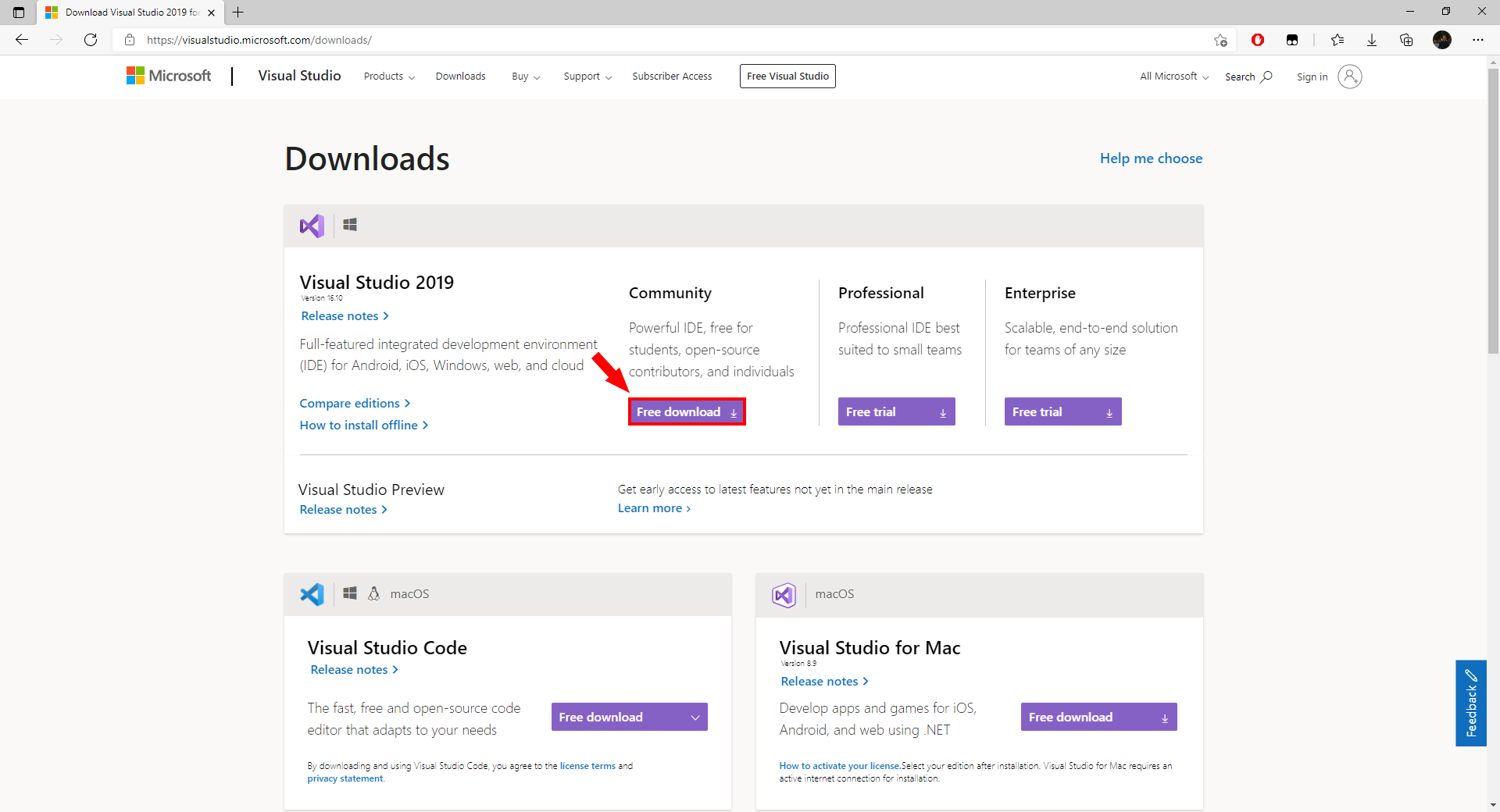Open Visual Studio Code Release notes
This screenshot has height=812, width=1500.
coord(354,670)
